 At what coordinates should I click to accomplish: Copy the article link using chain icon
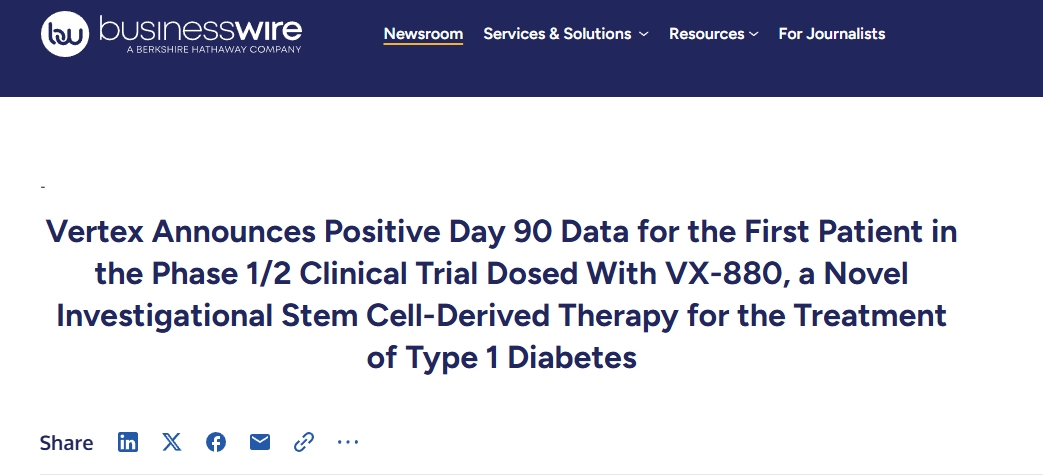tap(304, 442)
